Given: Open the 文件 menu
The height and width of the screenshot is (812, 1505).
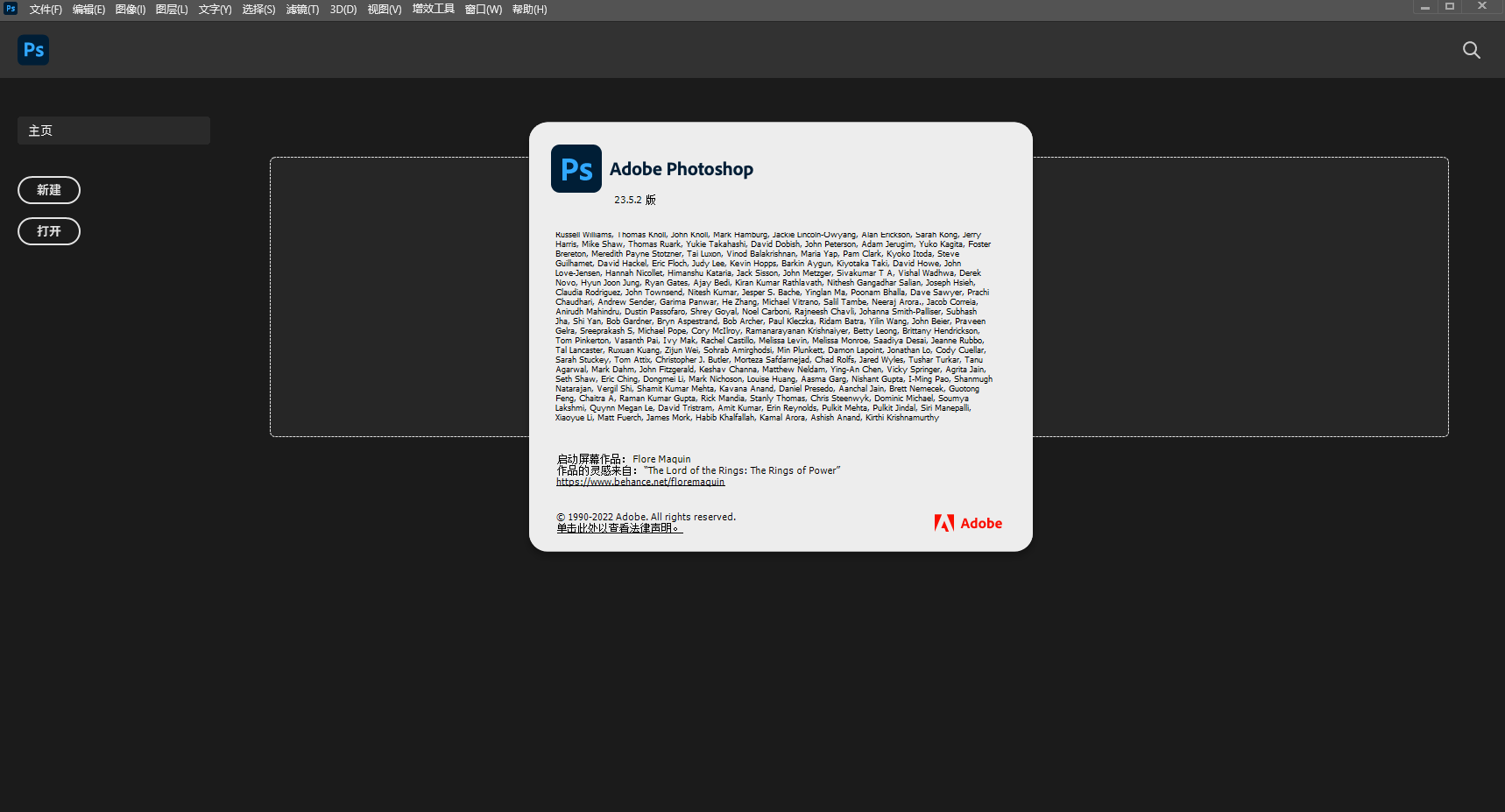Looking at the screenshot, I should click(x=46, y=9).
